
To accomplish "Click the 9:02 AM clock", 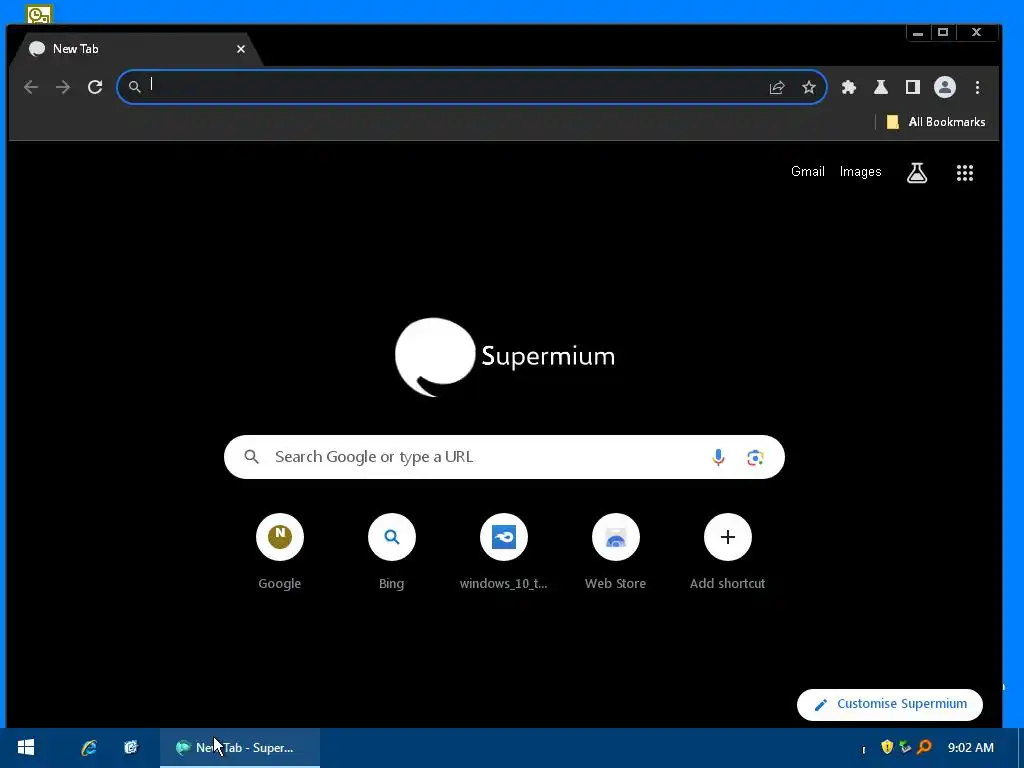I will [x=970, y=748].
